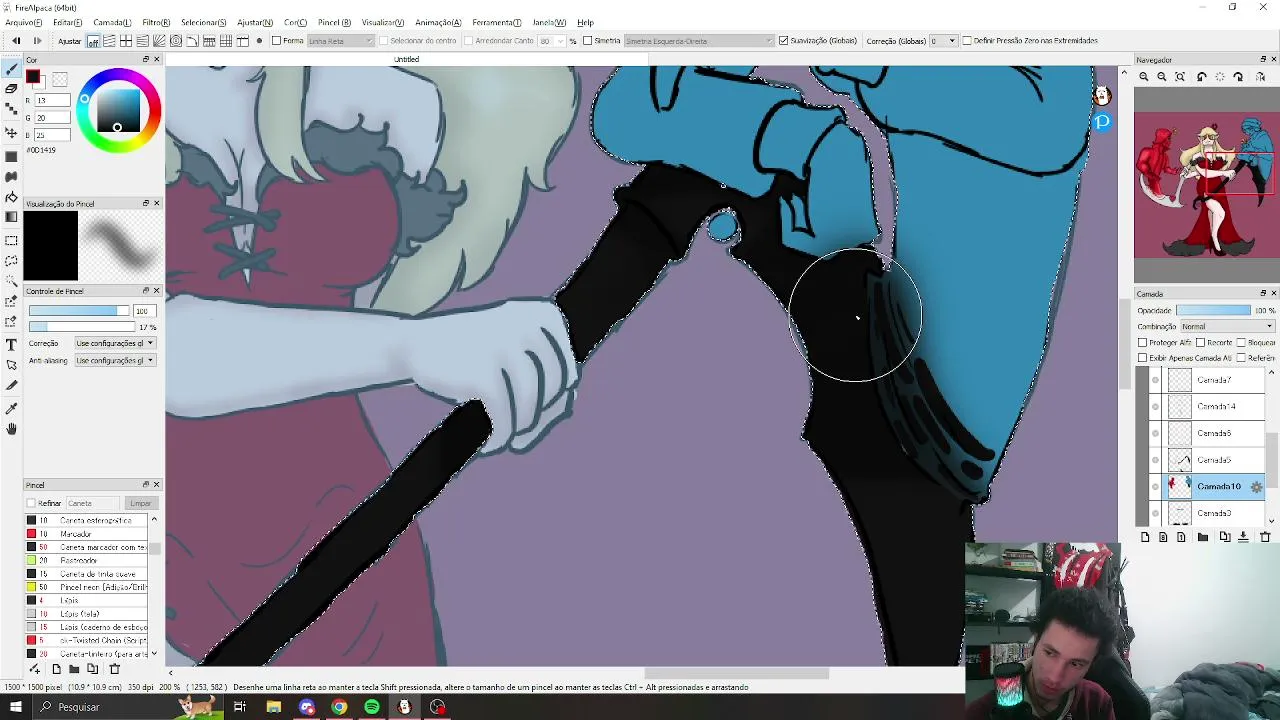This screenshot has height=720, width=1280.
Task: Open the Arquivo menu
Action: coord(24,22)
